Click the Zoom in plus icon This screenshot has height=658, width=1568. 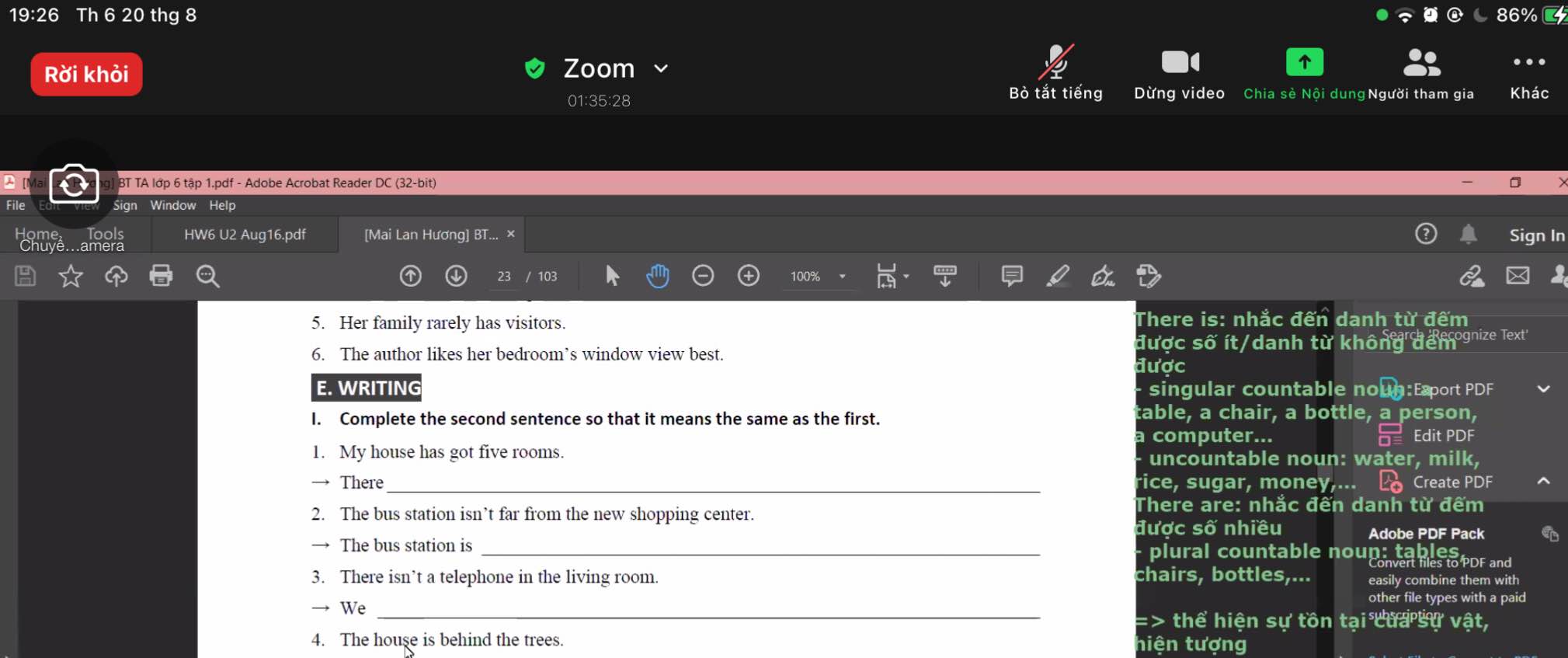[749, 276]
